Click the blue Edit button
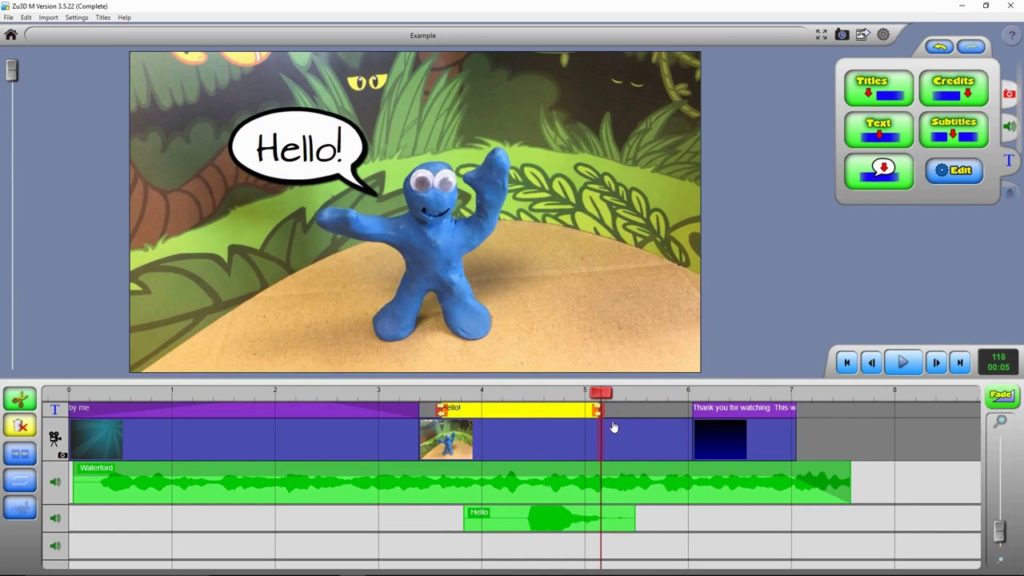This screenshot has width=1024, height=576. click(954, 170)
